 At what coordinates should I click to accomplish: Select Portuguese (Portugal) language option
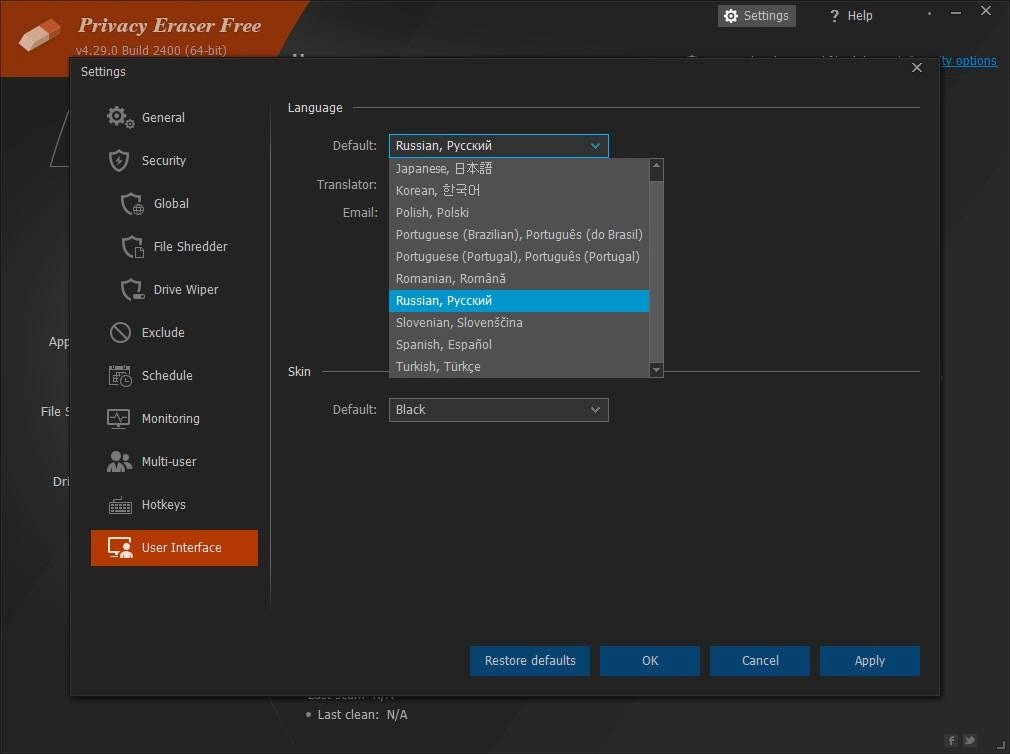tap(519, 256)
